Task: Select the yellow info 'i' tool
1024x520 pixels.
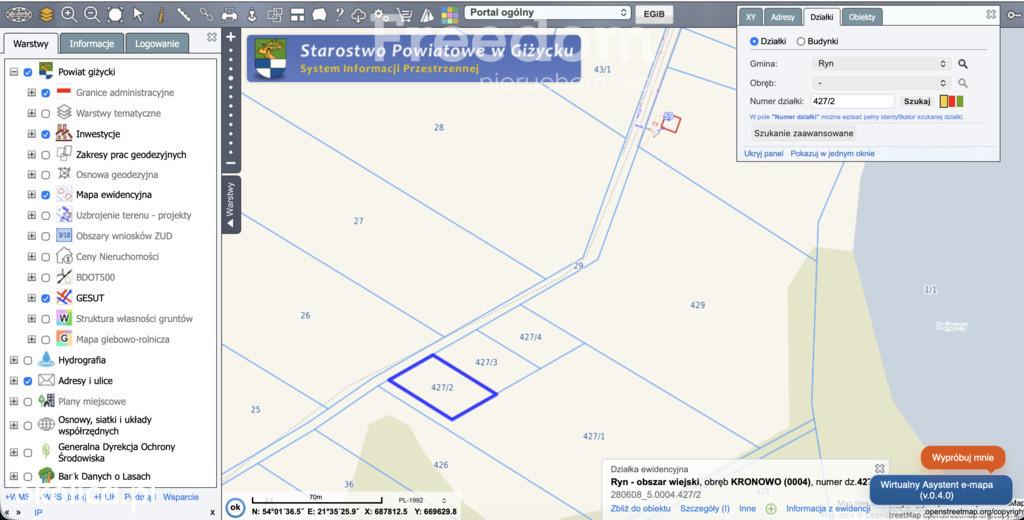Action: pyautogui.click(x=161, y=14)
